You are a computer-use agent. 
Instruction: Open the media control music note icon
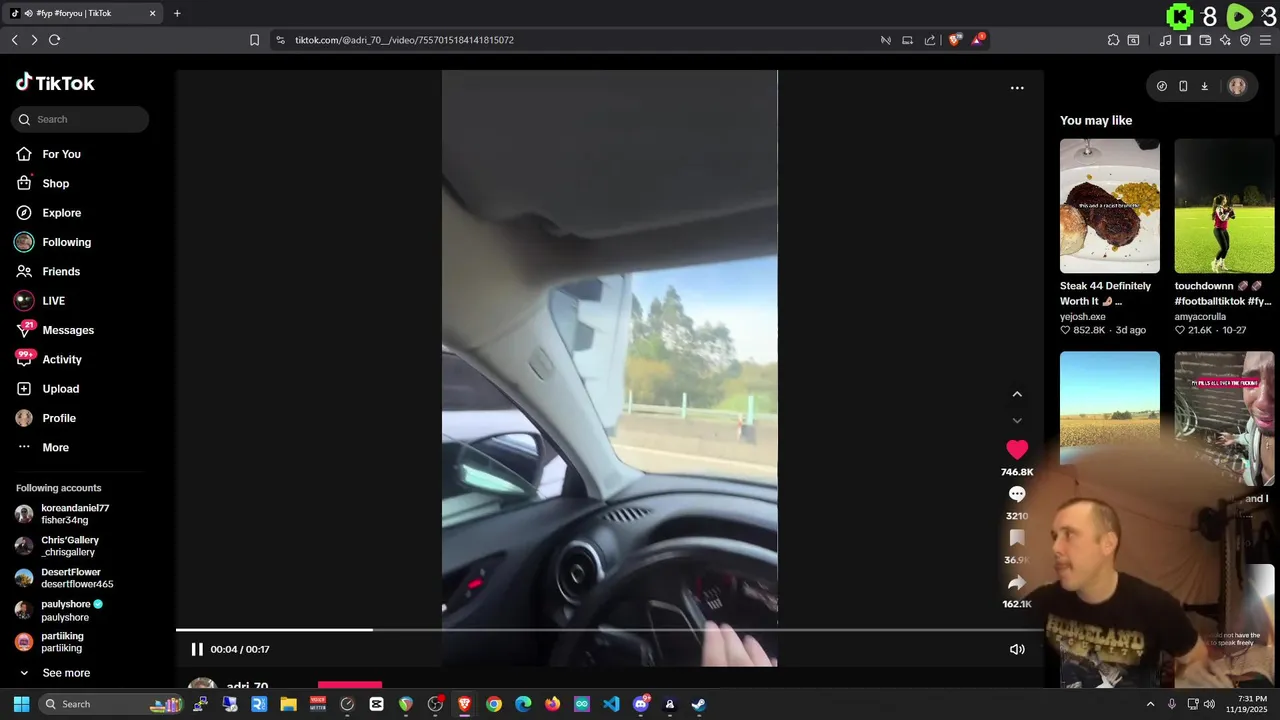(1165, 40)
